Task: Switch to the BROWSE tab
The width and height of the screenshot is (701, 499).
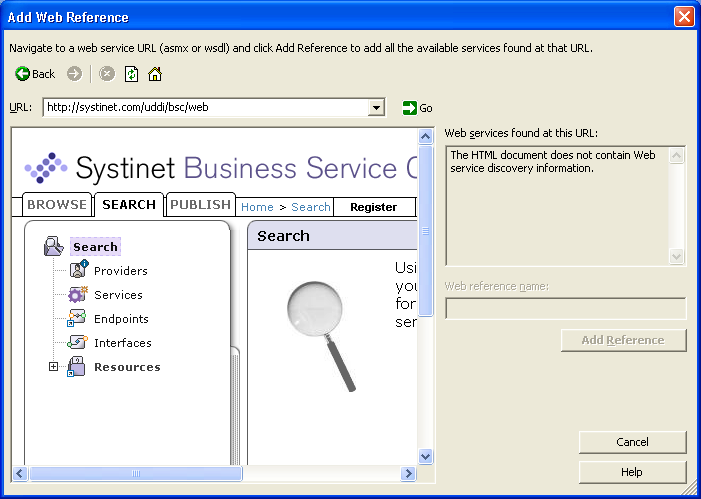Action: [57, 205]
